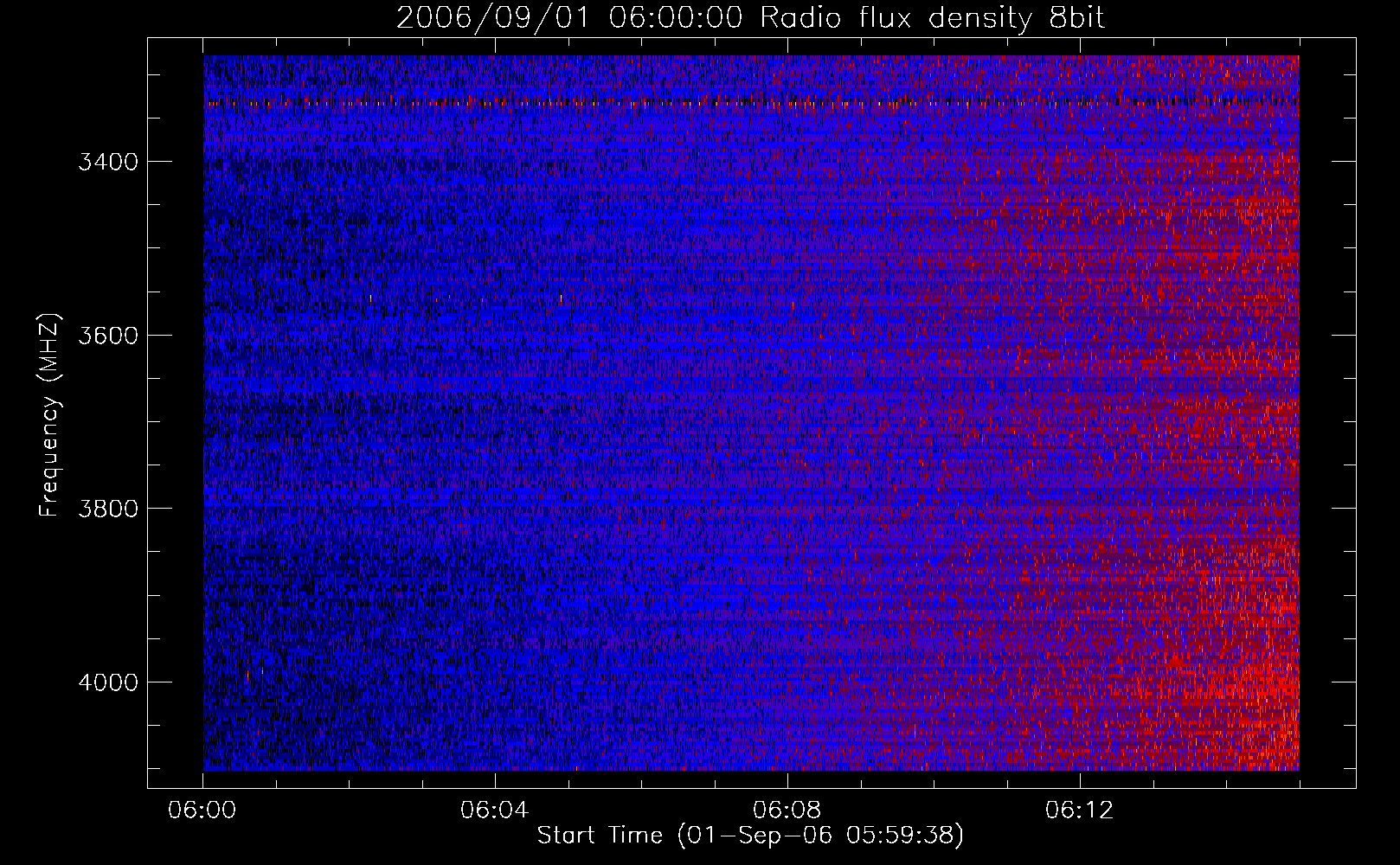Click the 'Frequency (MHZ)' axis label
1400x865 pixels.
click(49, 415)
